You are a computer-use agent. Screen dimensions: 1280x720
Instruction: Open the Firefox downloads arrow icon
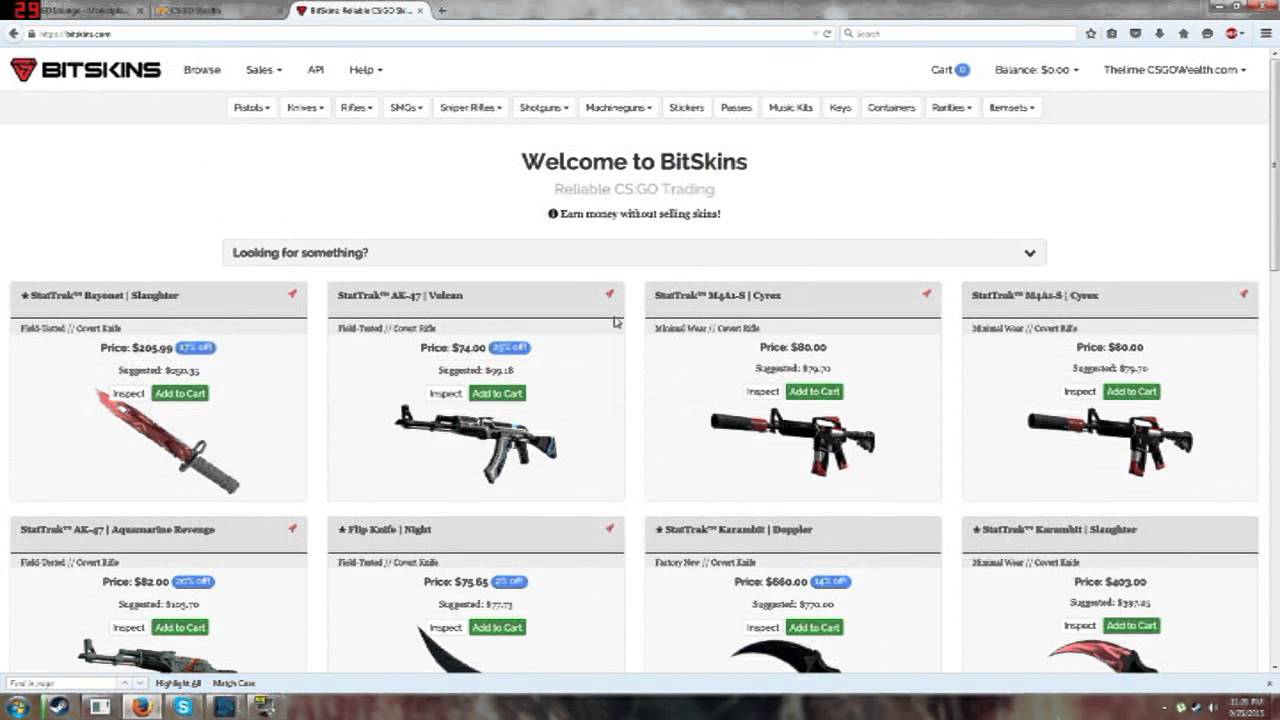(1159, 33)
